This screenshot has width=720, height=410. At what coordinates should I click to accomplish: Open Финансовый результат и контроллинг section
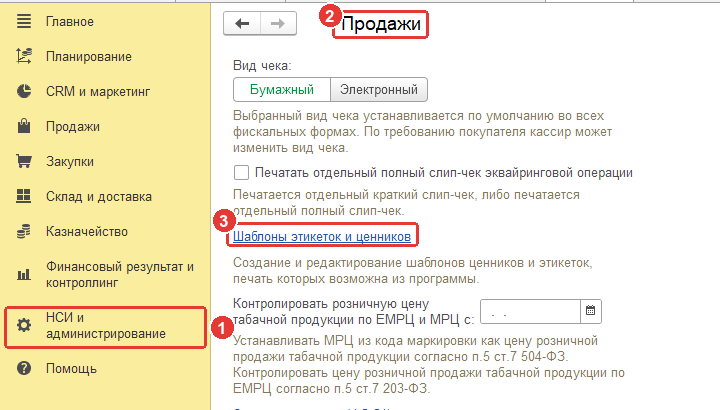[x=120, y=275]
